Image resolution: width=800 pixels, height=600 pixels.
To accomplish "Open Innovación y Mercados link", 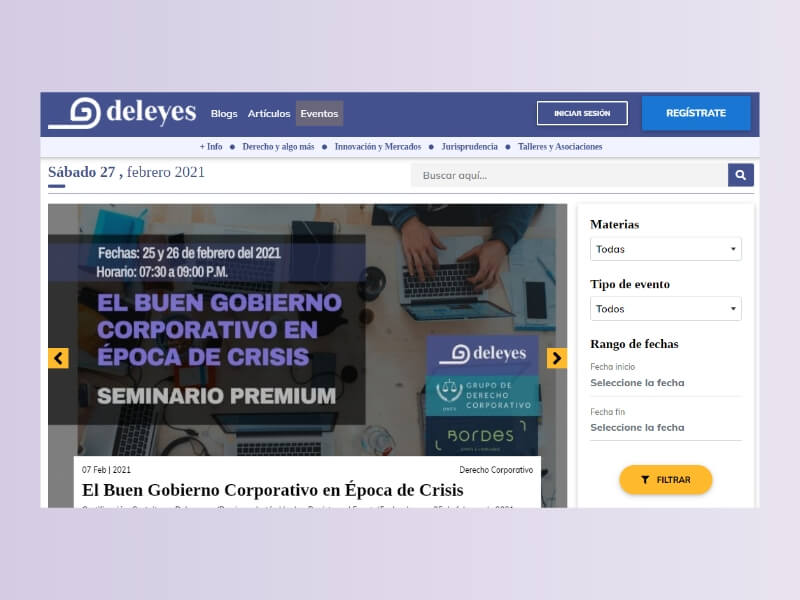I will (378, 146).
